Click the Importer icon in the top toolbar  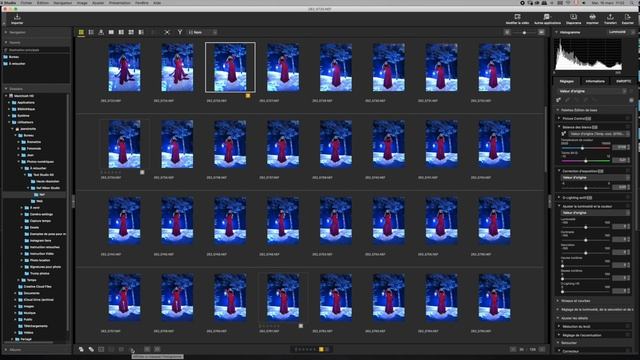17,19
